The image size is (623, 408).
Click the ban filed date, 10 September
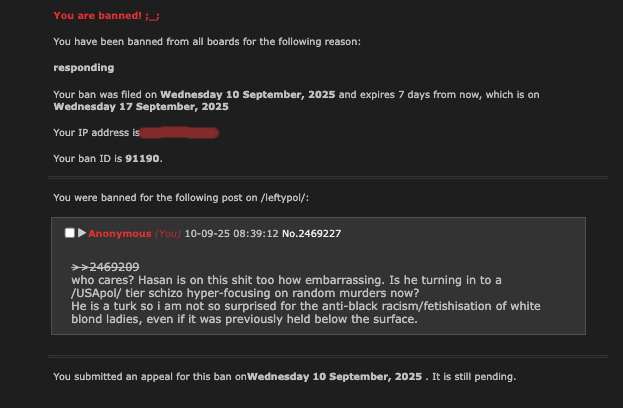pos(248,95)
